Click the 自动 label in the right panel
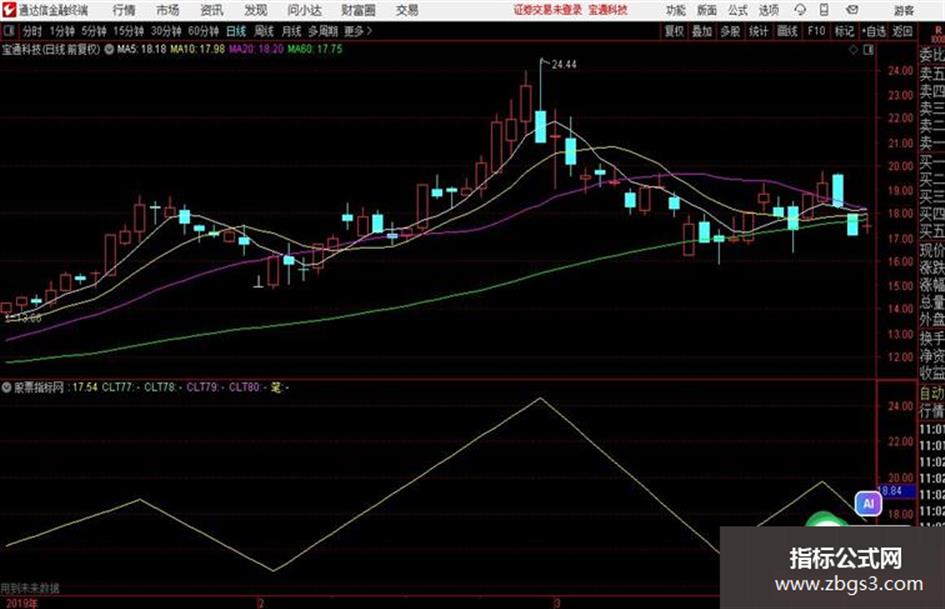This screenshot has height=609, width=945. [x=932, y=394]
